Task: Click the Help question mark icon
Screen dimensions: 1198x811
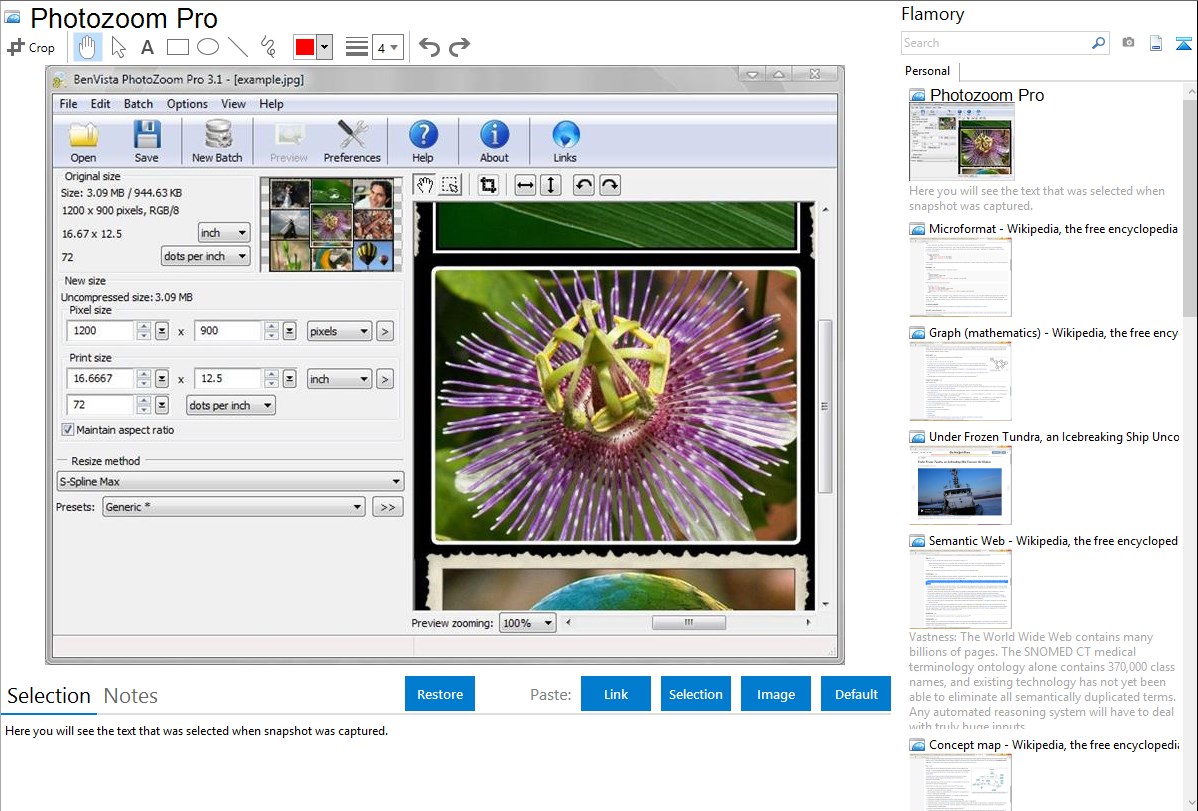Action: tap(423, 141)
